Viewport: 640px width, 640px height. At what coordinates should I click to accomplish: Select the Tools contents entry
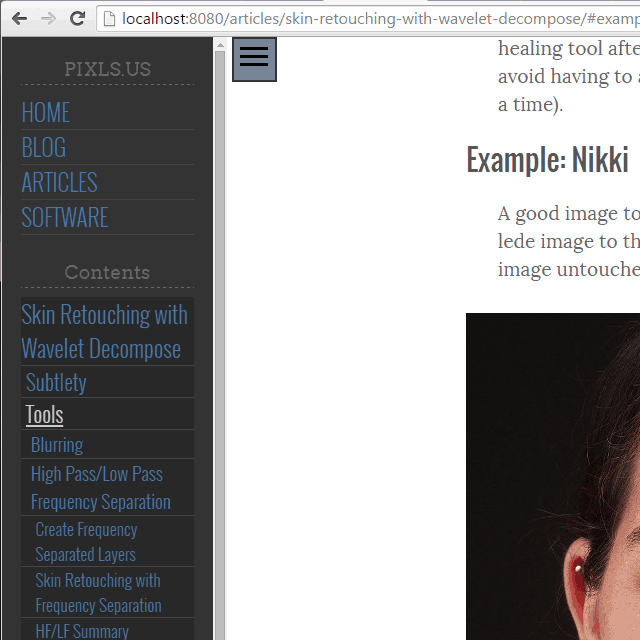[44, 414]
